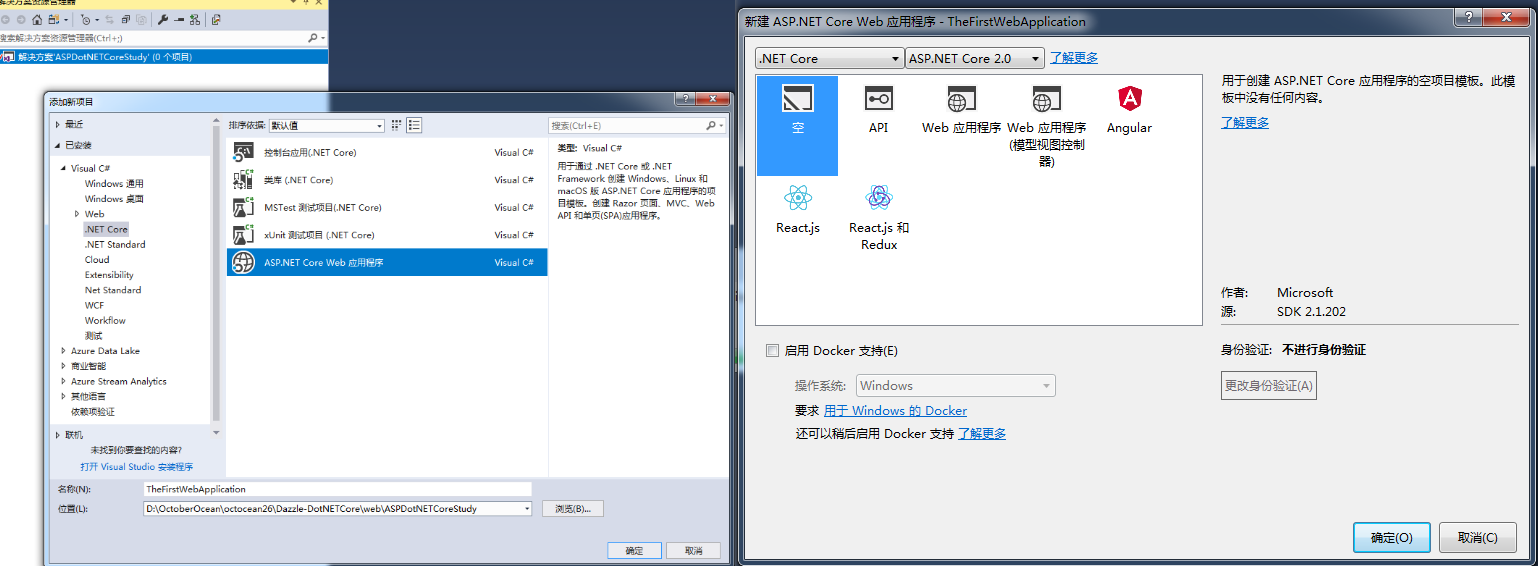The width and height of the screenshot is (1538, 566).
Task: Click search magnifier in 添加新项目 dialog
Action: click(712, 125)
